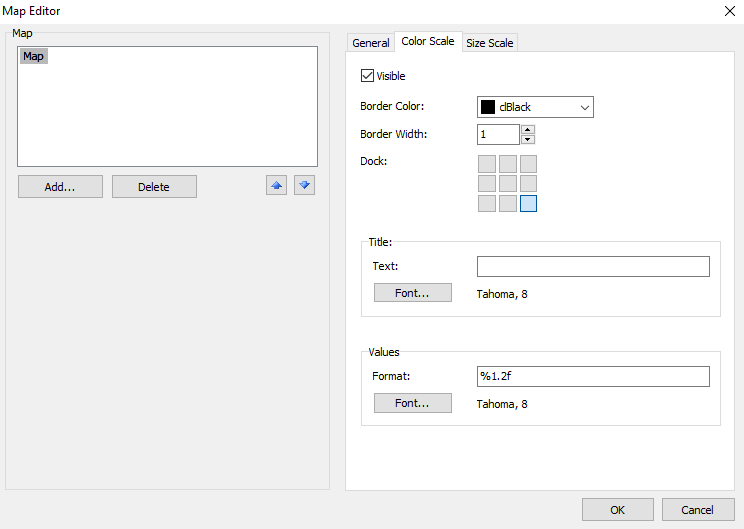Screen dimensions: 744x529
Task: Move map layer down with blue arrow
Action: pos(304,186)
